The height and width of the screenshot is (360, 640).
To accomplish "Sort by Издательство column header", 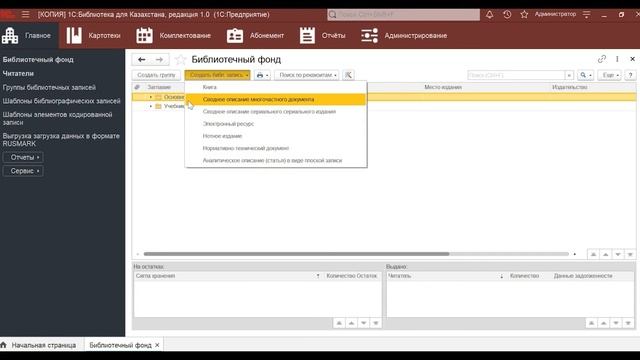I will pos(569,87).
